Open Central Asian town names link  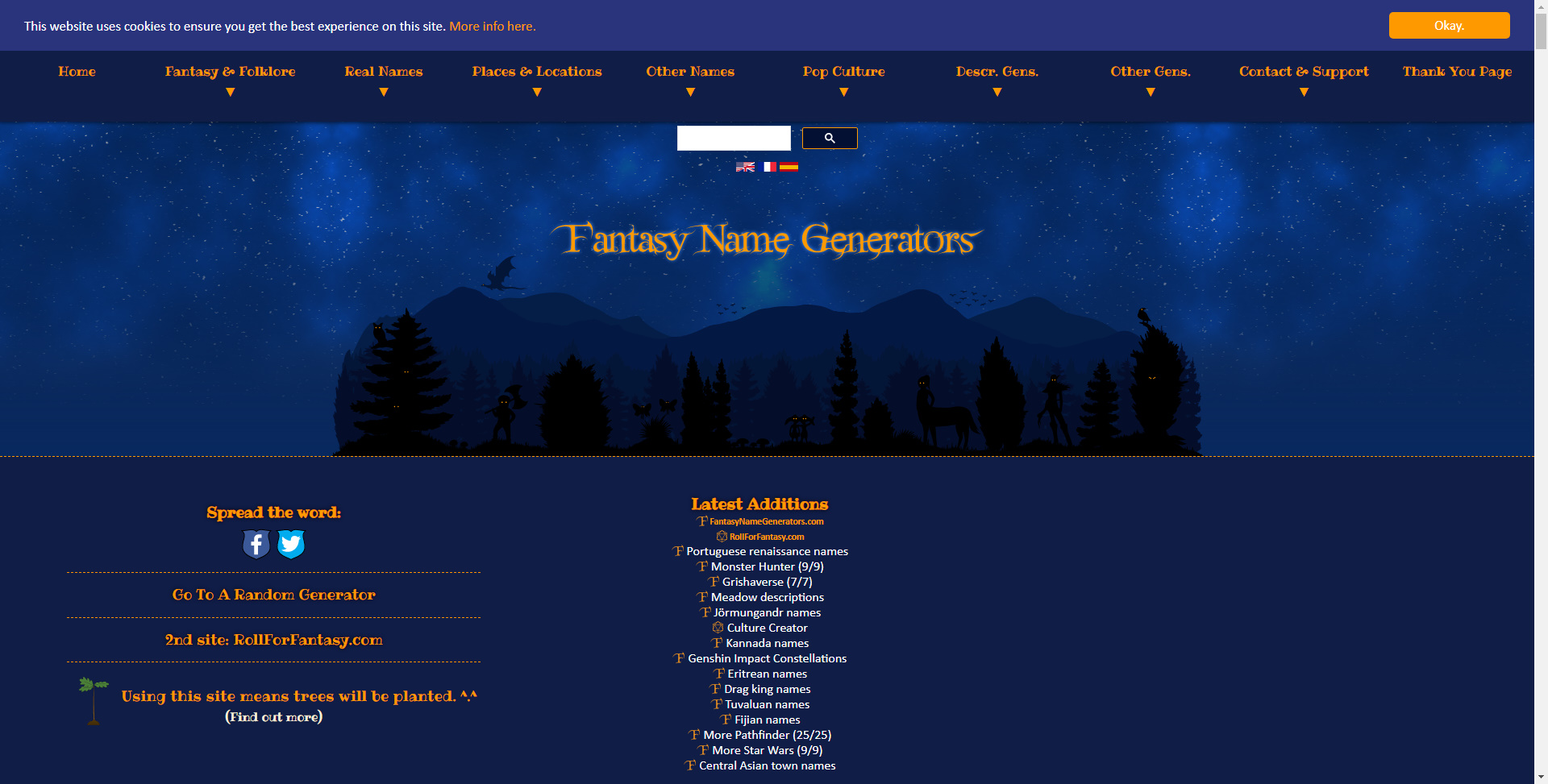767,765
